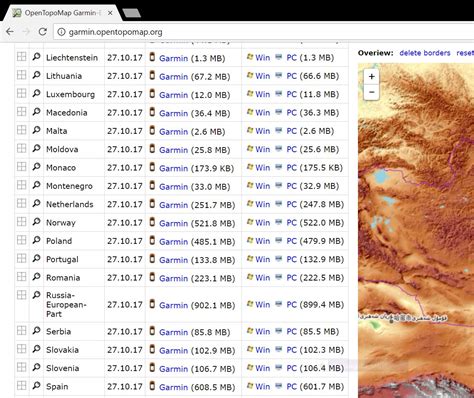Zoom to Macedonia using magnifier icon
This screenshot has width=474, height=398.
coord(36,112)
